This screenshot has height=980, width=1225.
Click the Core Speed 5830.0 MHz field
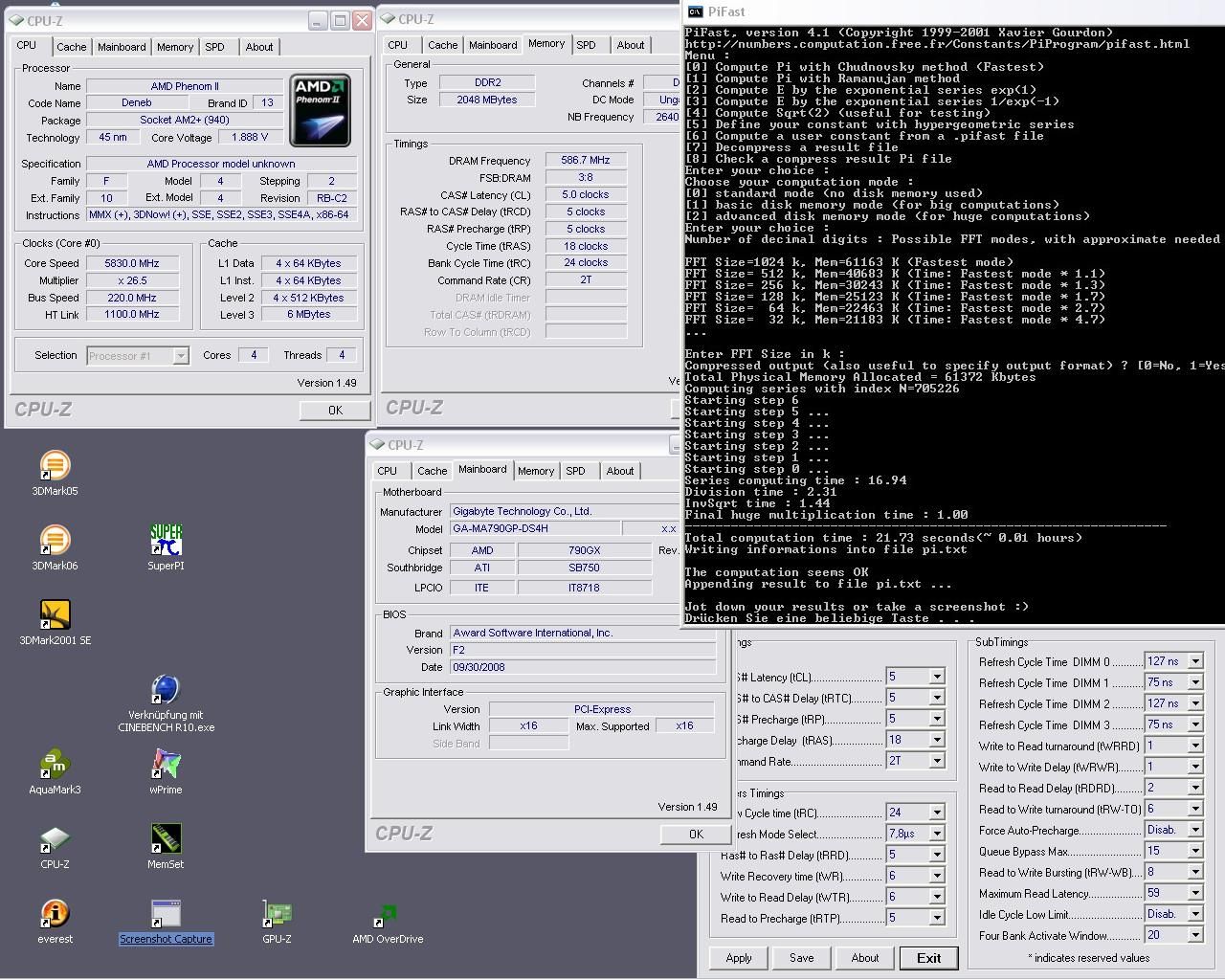(132, 263)
